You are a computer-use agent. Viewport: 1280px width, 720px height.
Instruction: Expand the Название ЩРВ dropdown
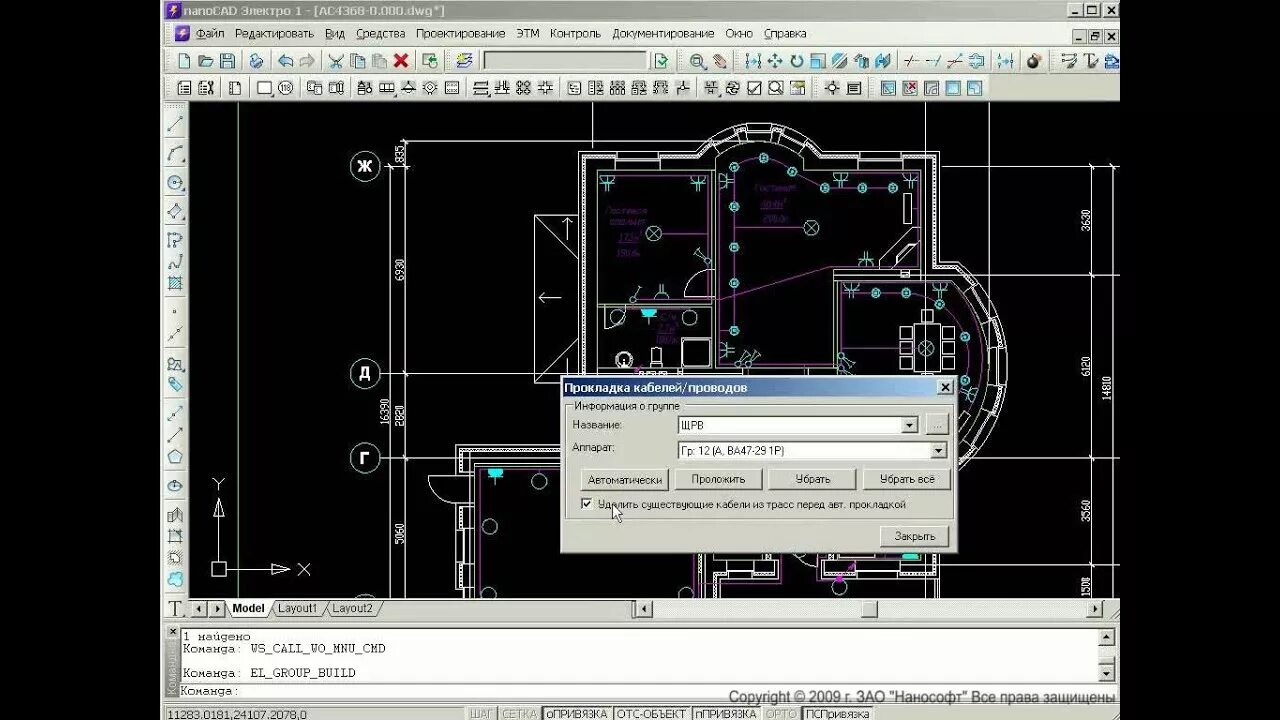pos(909,425)
